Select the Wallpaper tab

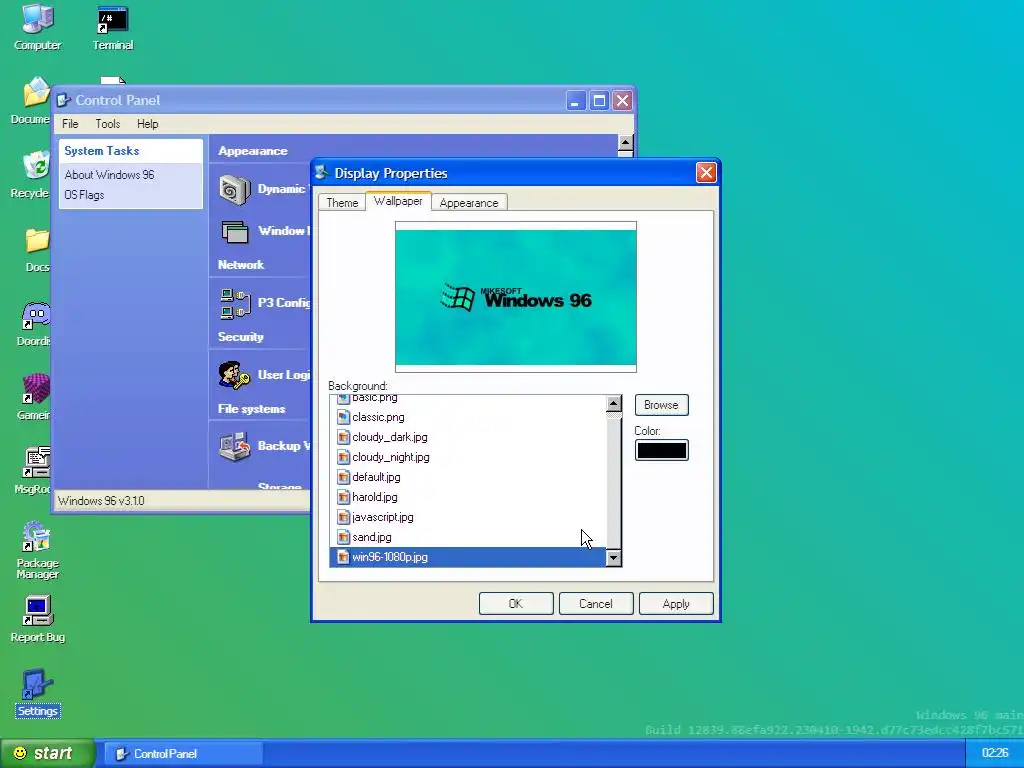(x=398, y=201)
